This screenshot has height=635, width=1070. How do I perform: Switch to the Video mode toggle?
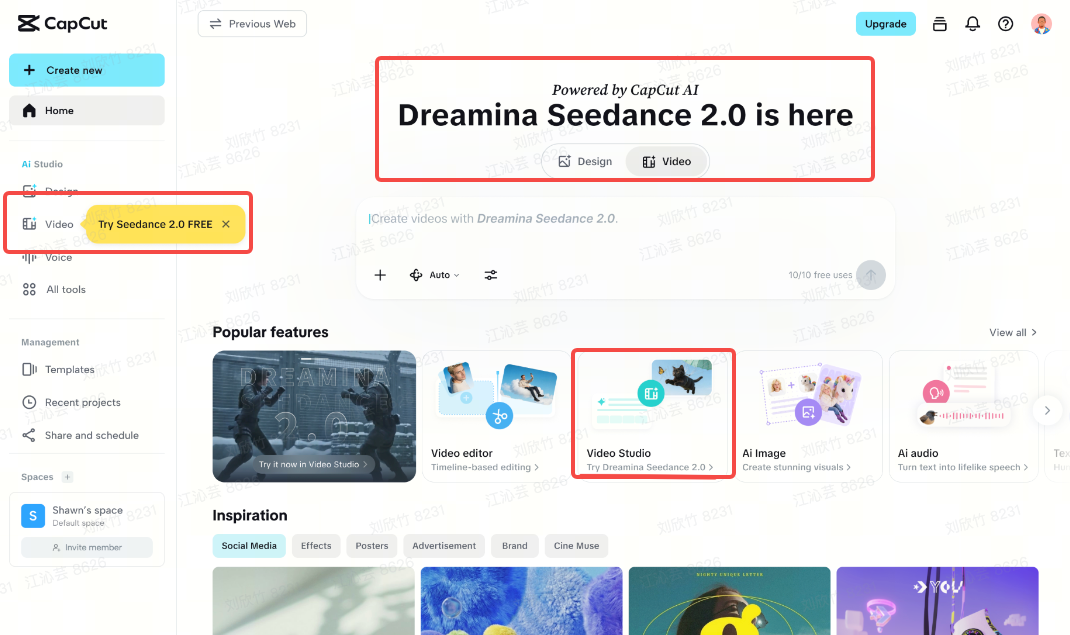(x=666, y=162)
